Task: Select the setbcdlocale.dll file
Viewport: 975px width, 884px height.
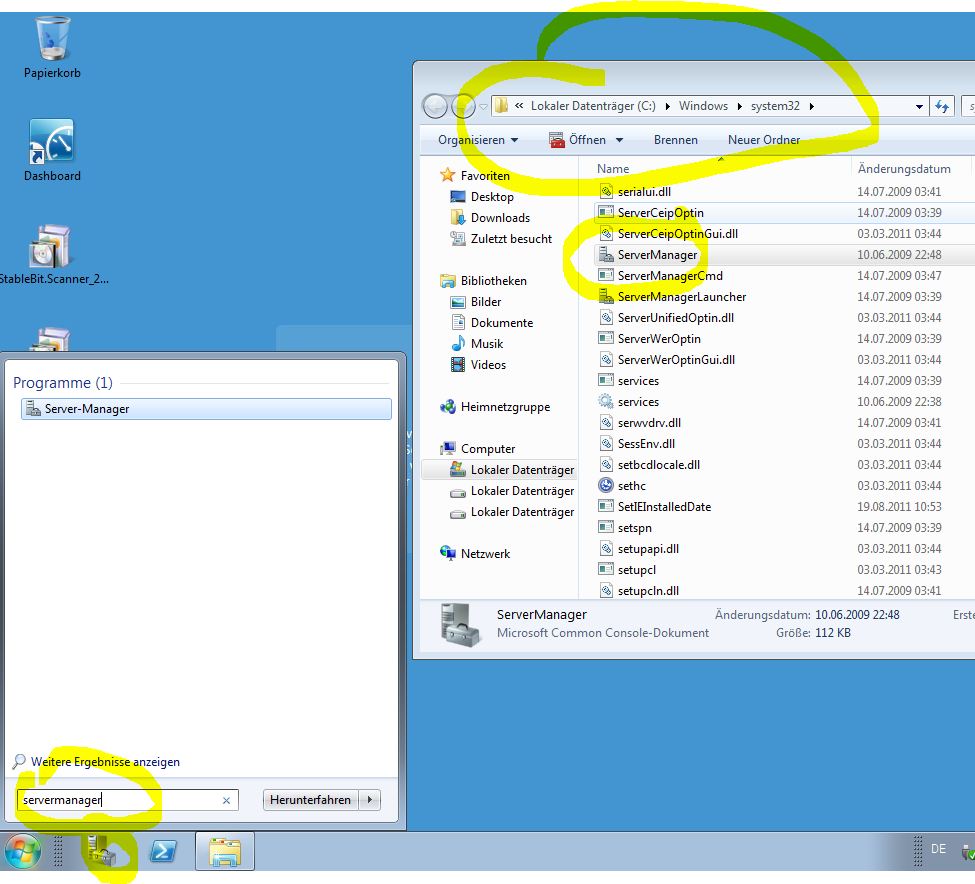Action: tap(658, 465)
